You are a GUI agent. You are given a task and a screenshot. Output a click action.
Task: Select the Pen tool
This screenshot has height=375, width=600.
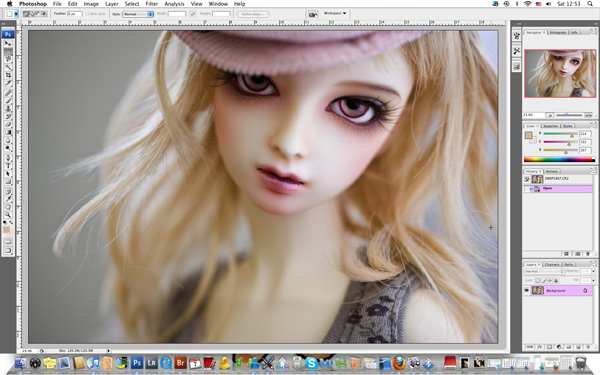click(x=8, y=158)
